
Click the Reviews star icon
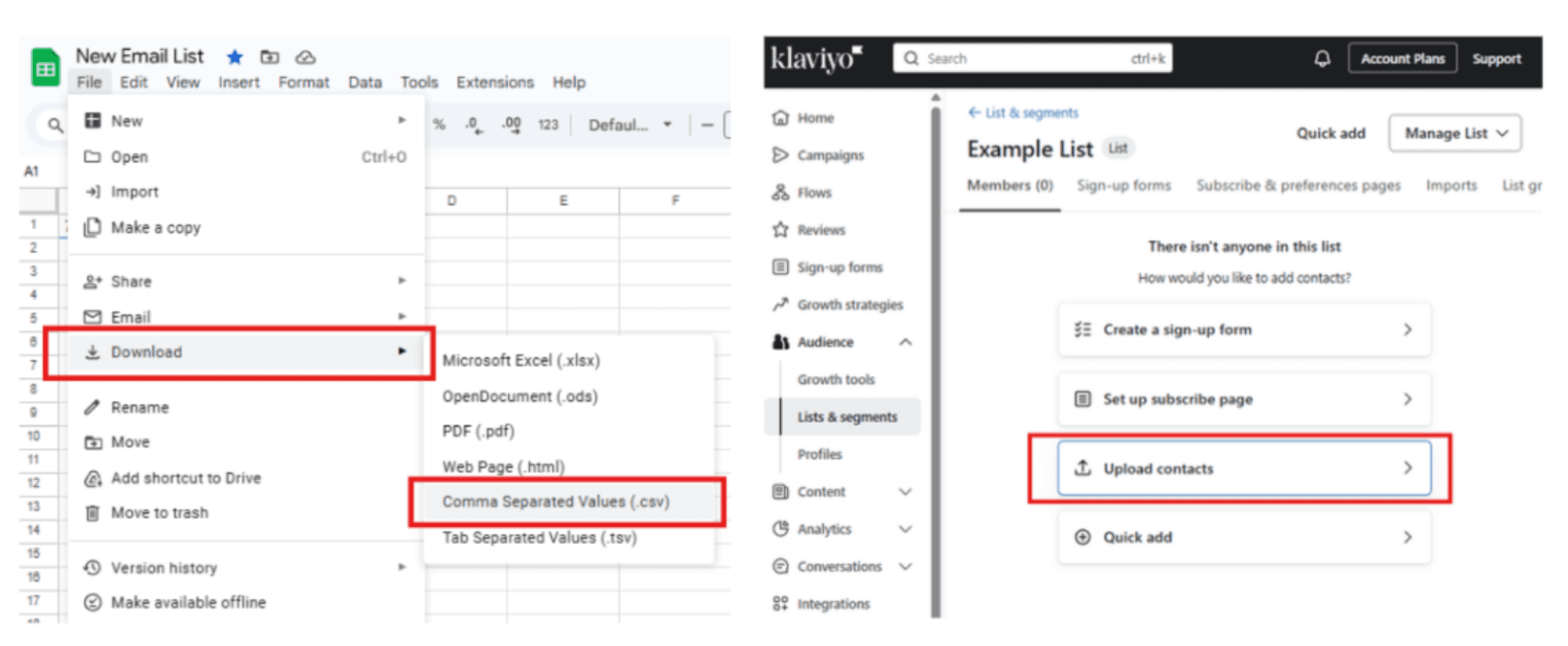[x=780, y=230]
